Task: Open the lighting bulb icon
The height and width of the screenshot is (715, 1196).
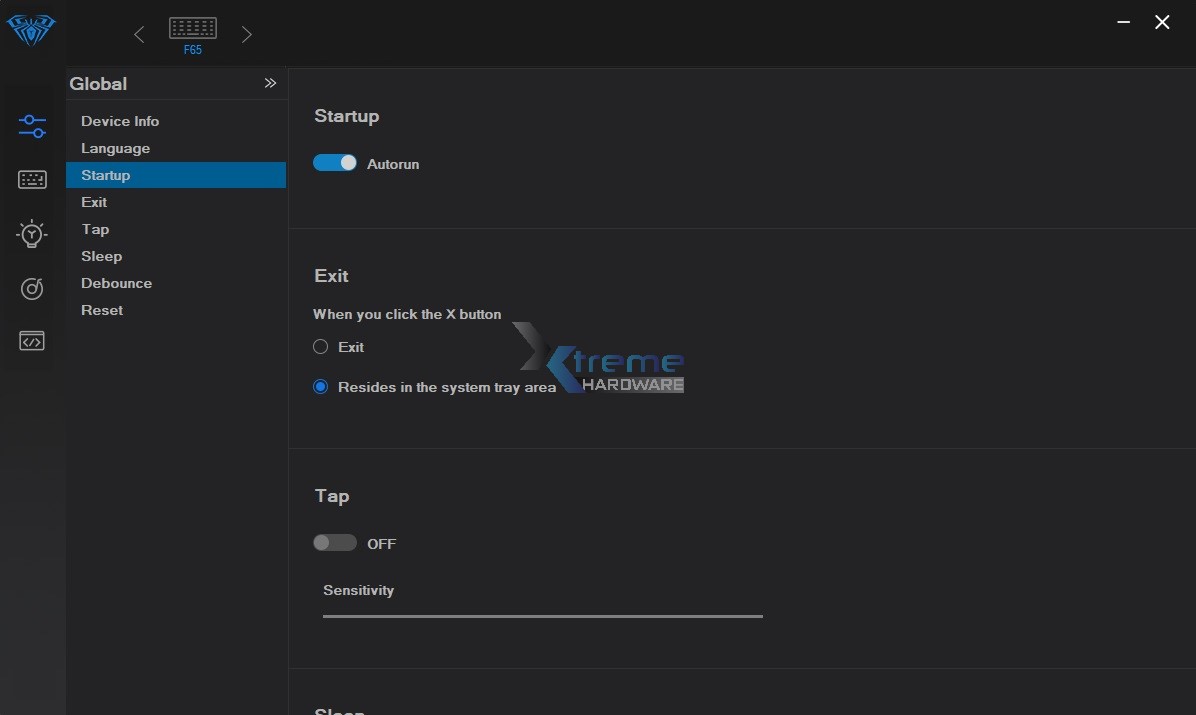Action: (x=32, y=234)
